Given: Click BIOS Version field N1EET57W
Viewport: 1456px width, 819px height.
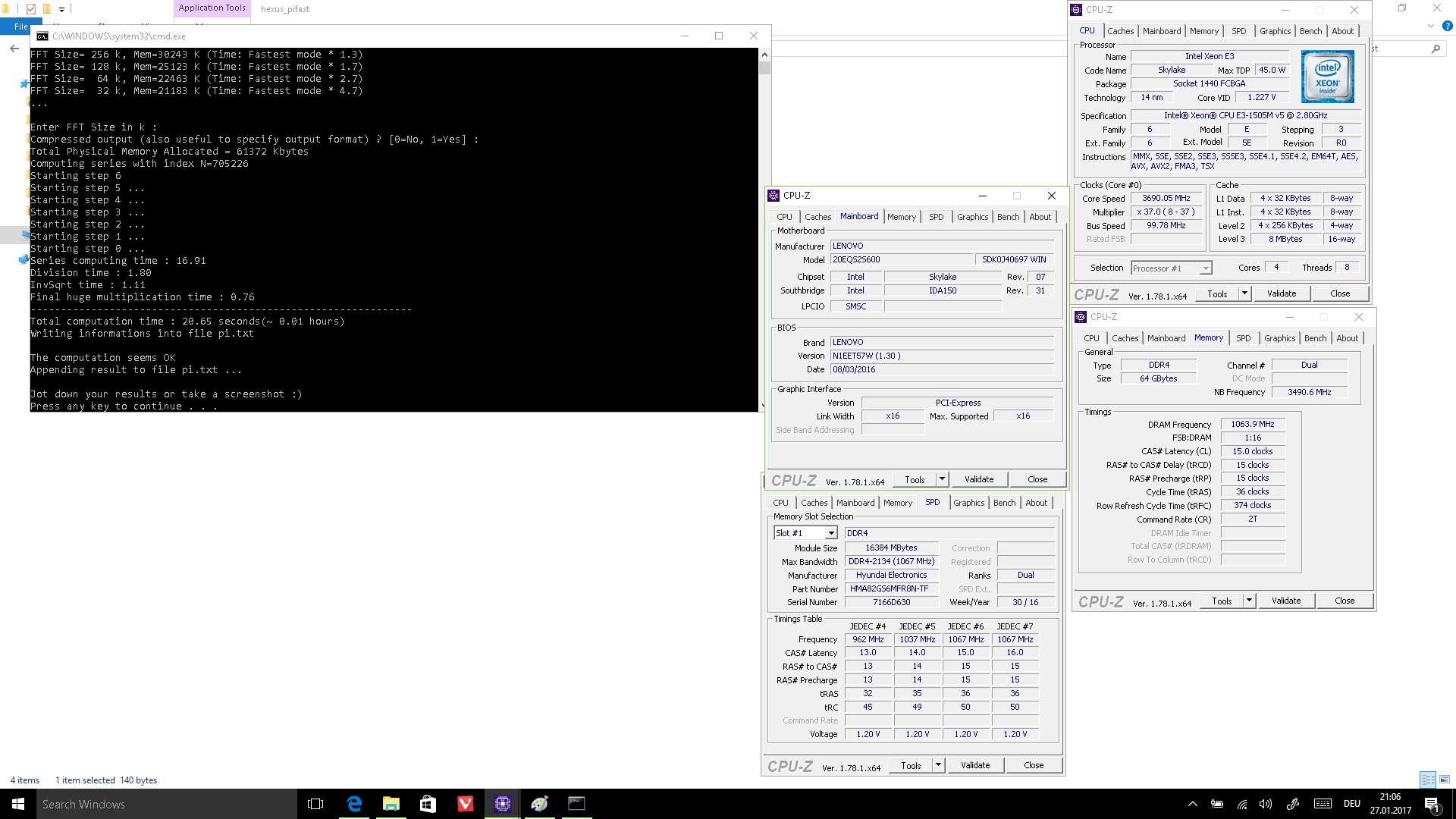Looking at the screenshot, I should pos(942,356).
